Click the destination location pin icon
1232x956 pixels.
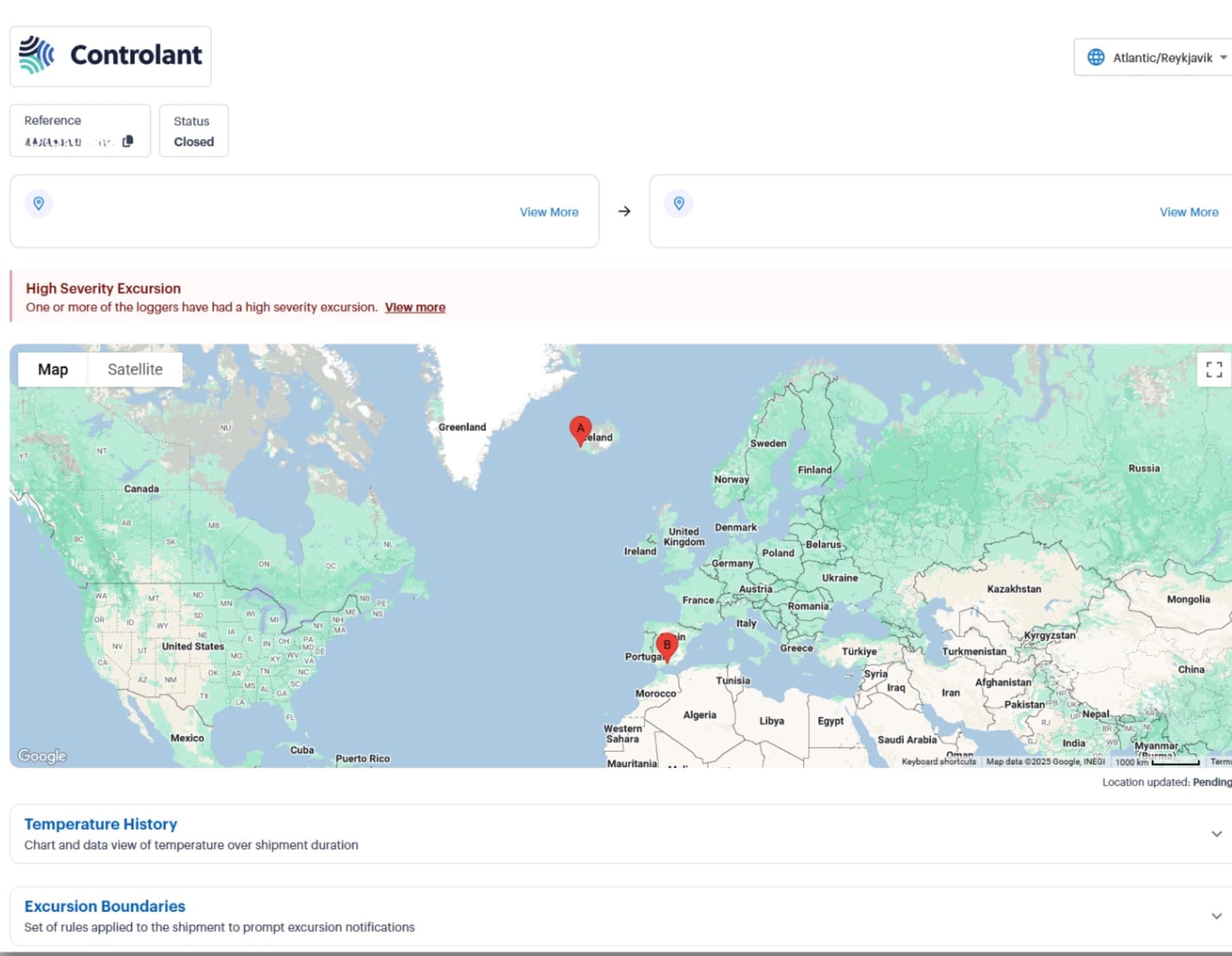[679, 203]
